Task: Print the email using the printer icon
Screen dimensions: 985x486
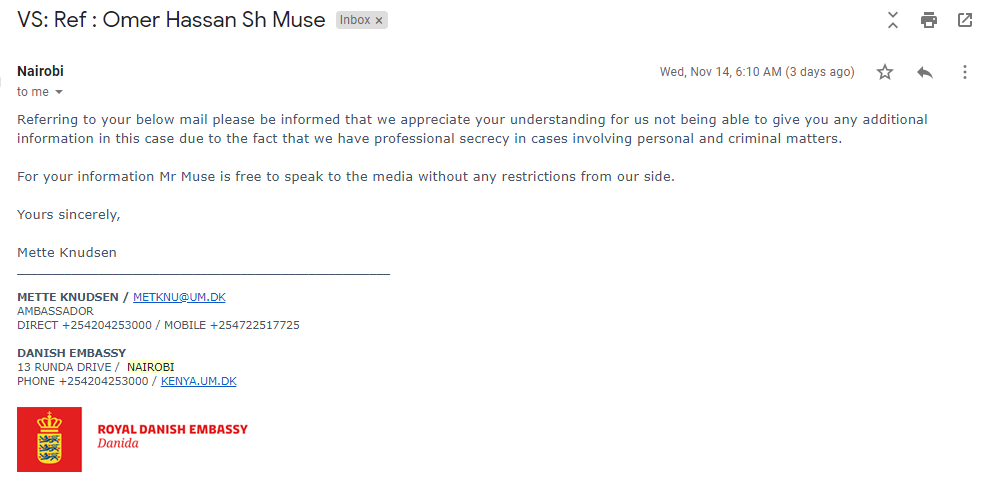Action: pyautogui.click(x=928, y=20)
